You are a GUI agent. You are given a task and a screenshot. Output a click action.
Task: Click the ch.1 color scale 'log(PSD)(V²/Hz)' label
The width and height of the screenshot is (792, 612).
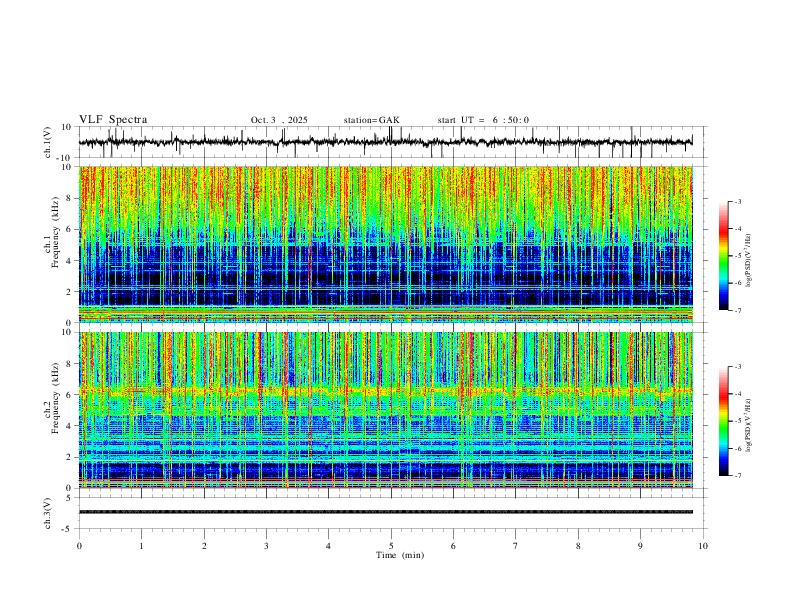[x=749, y=261]
